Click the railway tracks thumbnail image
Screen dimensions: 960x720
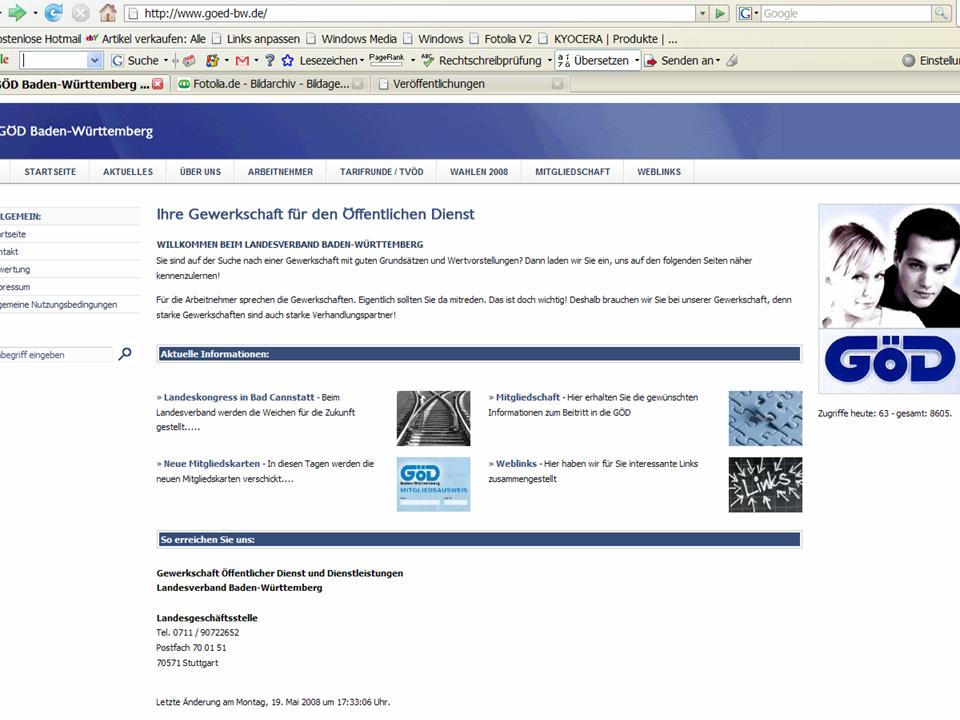coord(433,418)
